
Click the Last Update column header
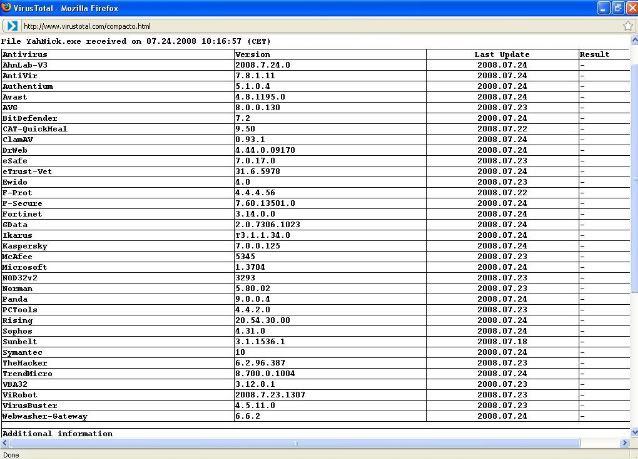[x=502, y=55]
